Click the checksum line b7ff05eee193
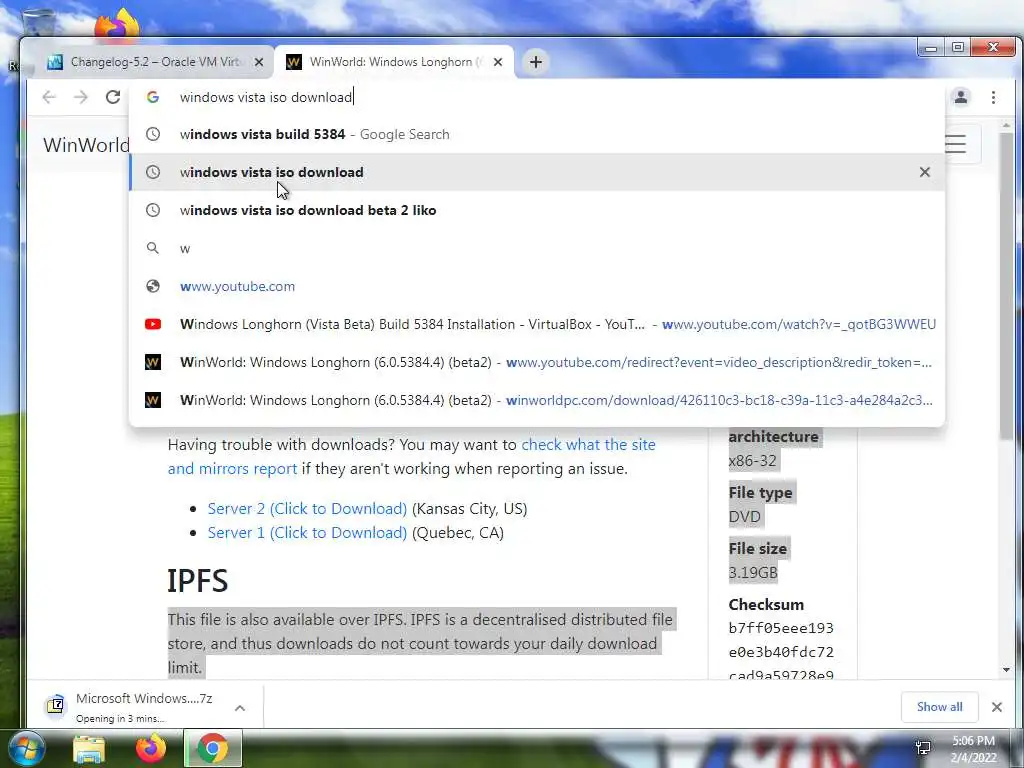 click(781, 628)
